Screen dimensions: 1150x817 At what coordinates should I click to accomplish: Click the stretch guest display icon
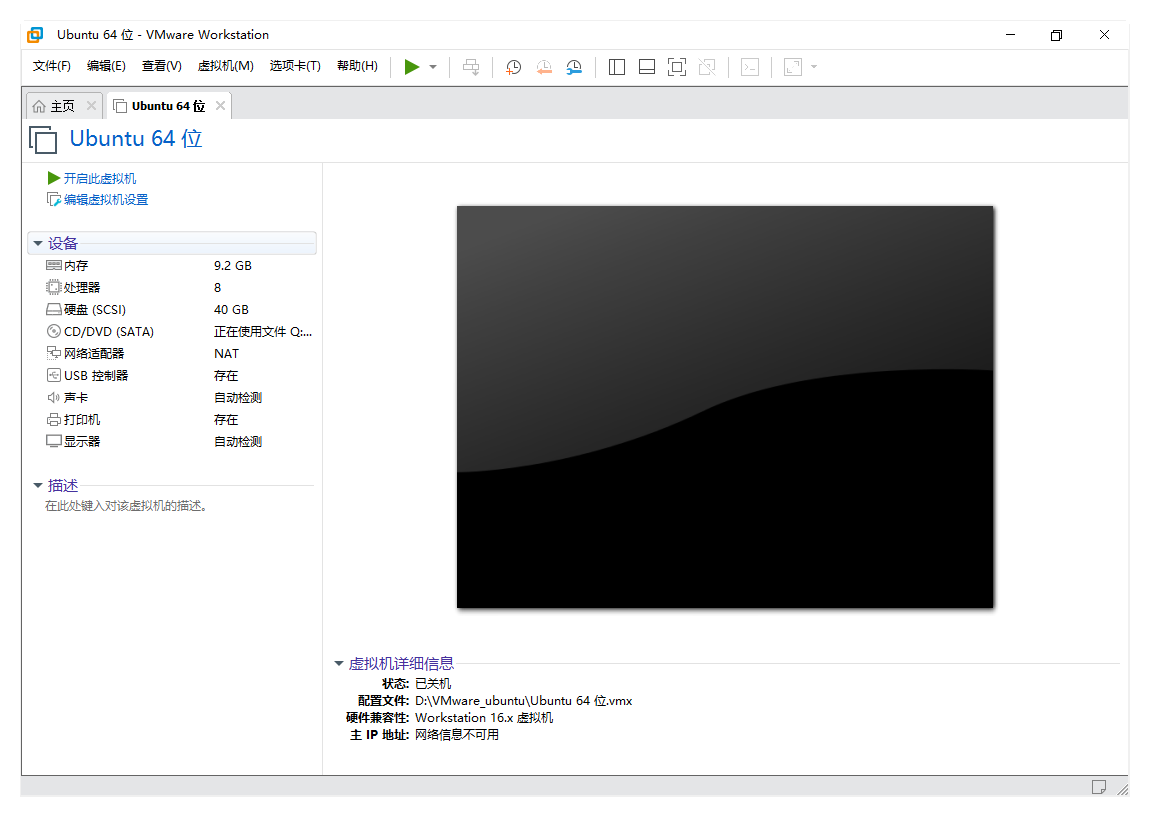[793, 67]
